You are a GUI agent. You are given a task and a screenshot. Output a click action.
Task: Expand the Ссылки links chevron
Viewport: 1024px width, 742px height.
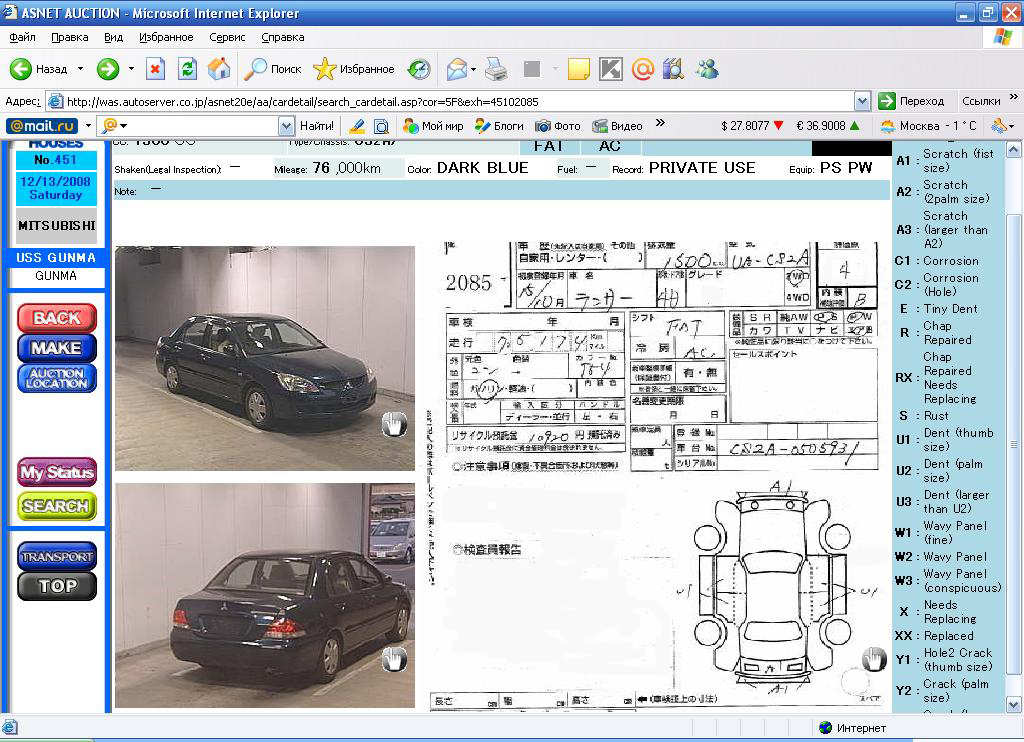(1014, 97)
